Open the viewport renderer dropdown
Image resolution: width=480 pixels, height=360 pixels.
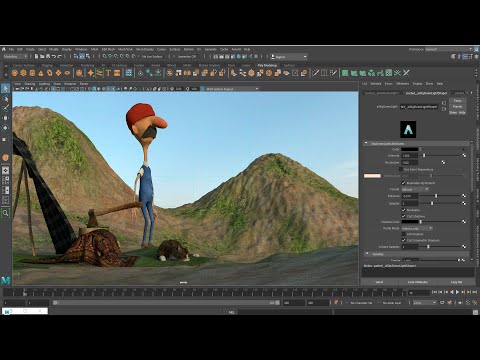(x=232, y=89)
